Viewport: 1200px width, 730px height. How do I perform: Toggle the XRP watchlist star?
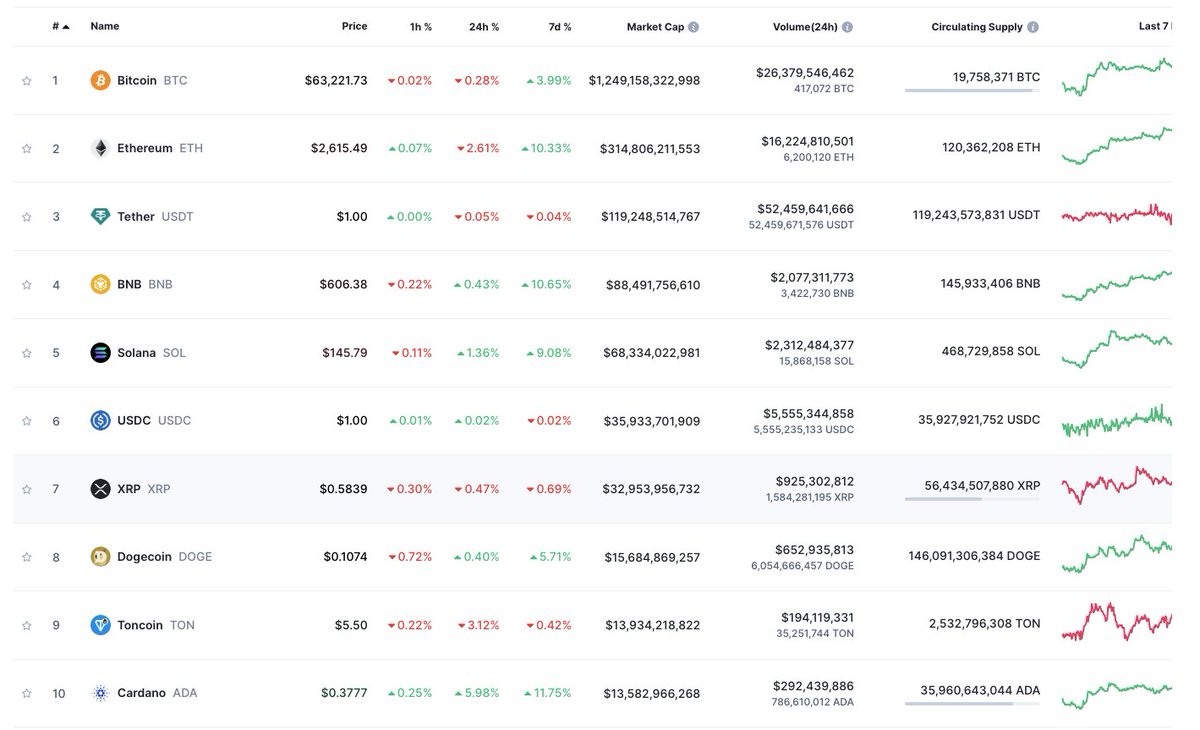[27, 489]
